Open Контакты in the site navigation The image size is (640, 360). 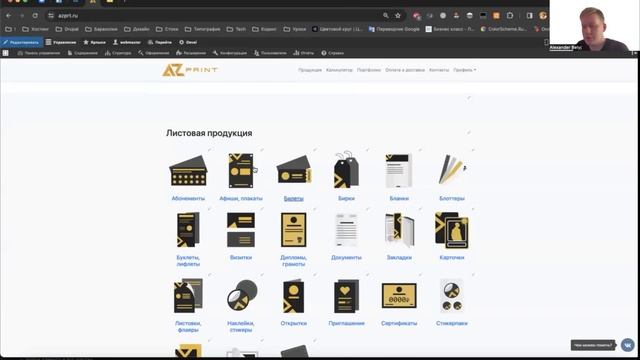pyautogui.click(x=439, y=70)
